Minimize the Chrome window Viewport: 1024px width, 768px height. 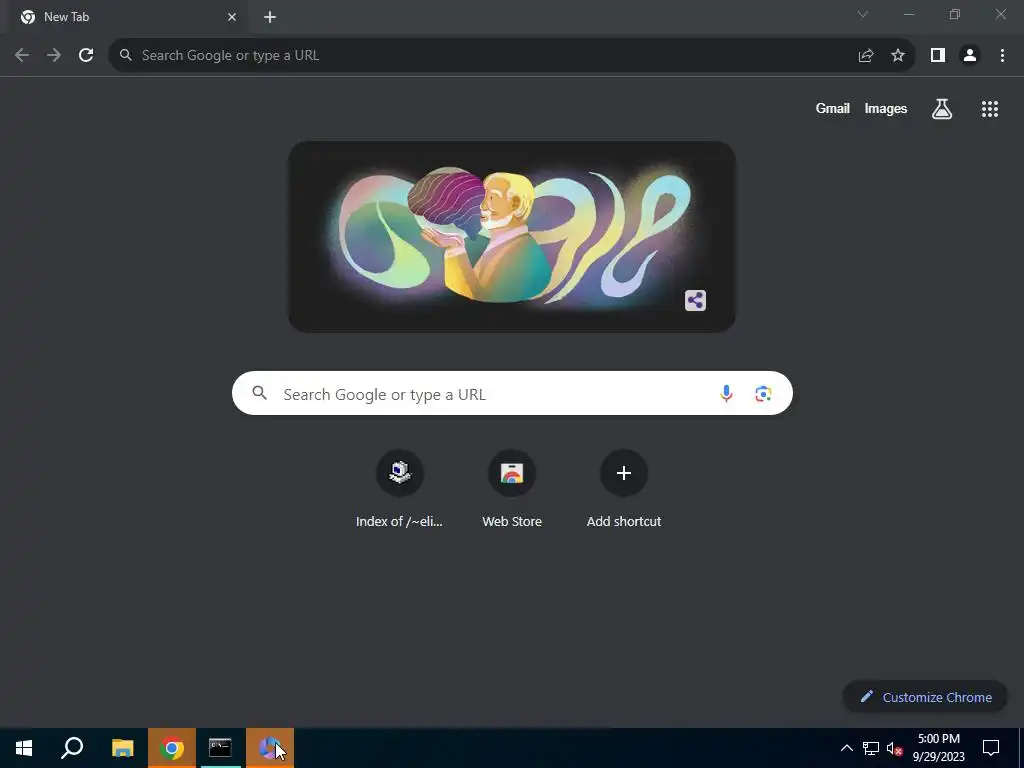(908, 14)
